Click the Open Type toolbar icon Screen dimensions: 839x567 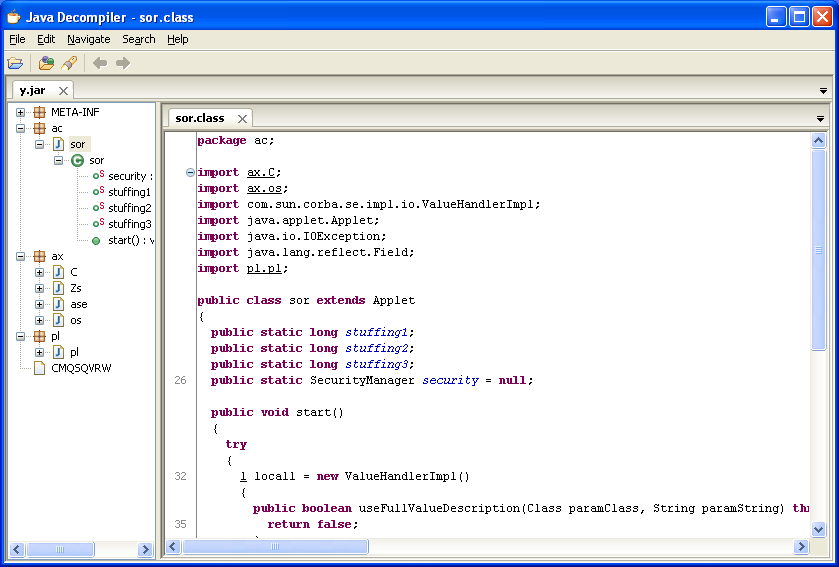46,63
